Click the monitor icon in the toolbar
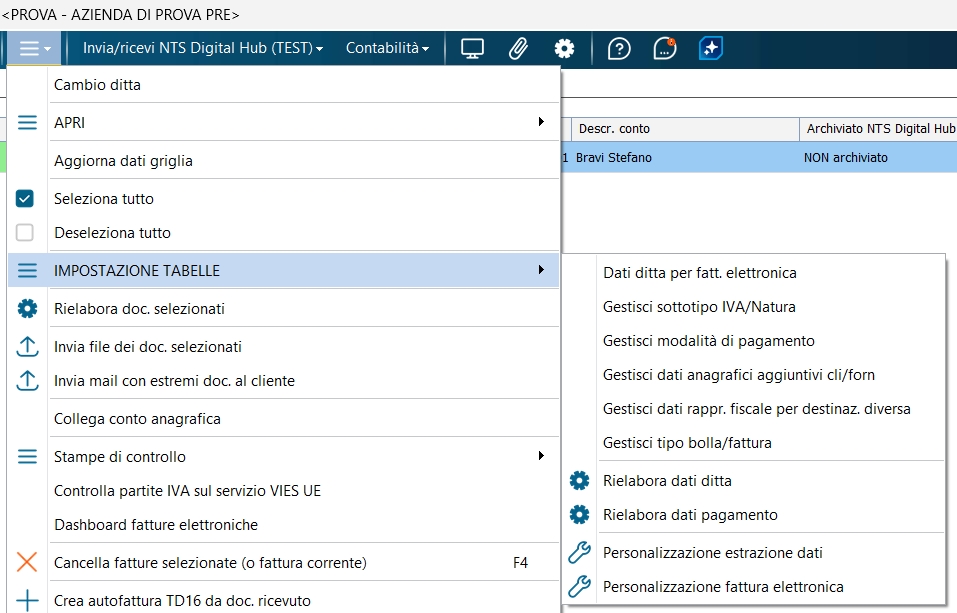This screenshot has width=957, height=613. (472, 48)
